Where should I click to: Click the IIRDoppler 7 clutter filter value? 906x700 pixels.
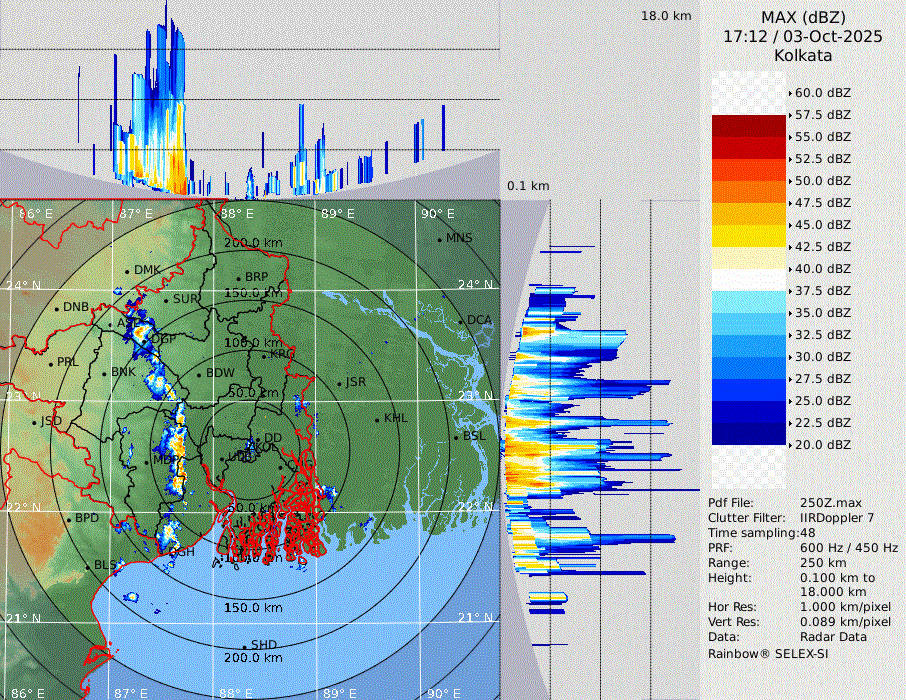(x=837, y=518)
